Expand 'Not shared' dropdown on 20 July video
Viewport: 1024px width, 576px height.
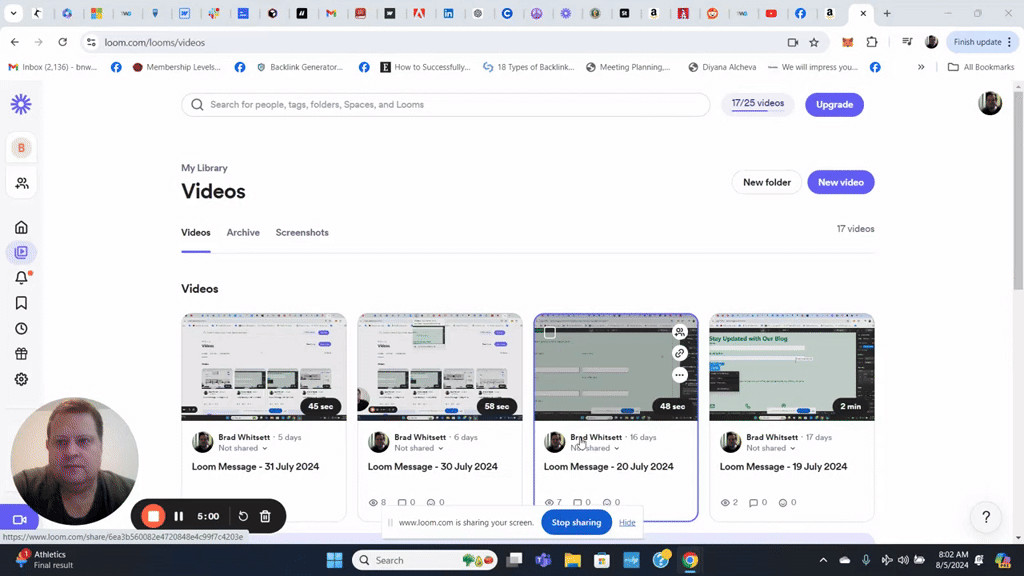pos(595,448)
